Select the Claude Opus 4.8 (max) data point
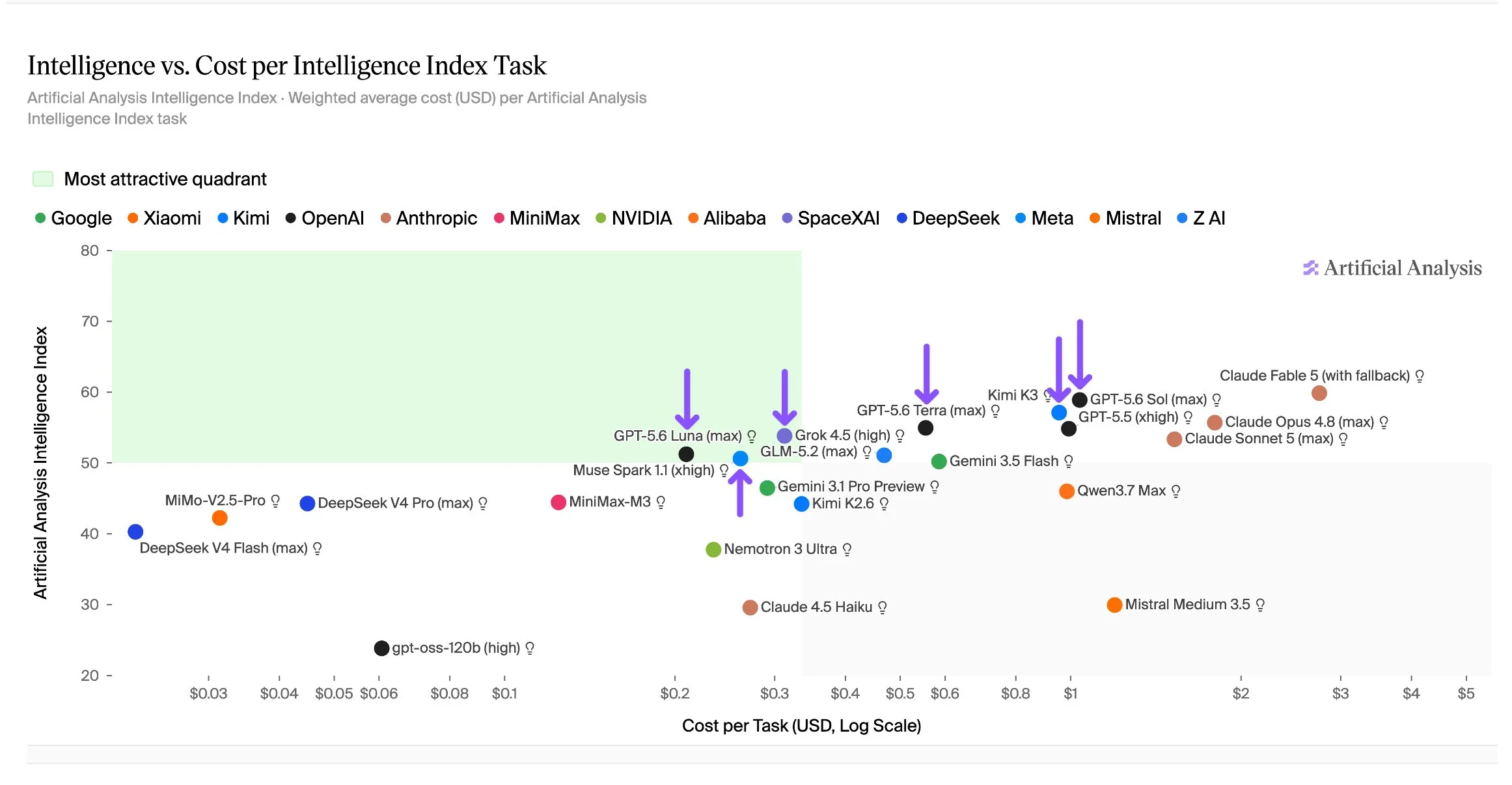Image resolution: width=1512 pixels, height=785 pixels. point(1214,422)
